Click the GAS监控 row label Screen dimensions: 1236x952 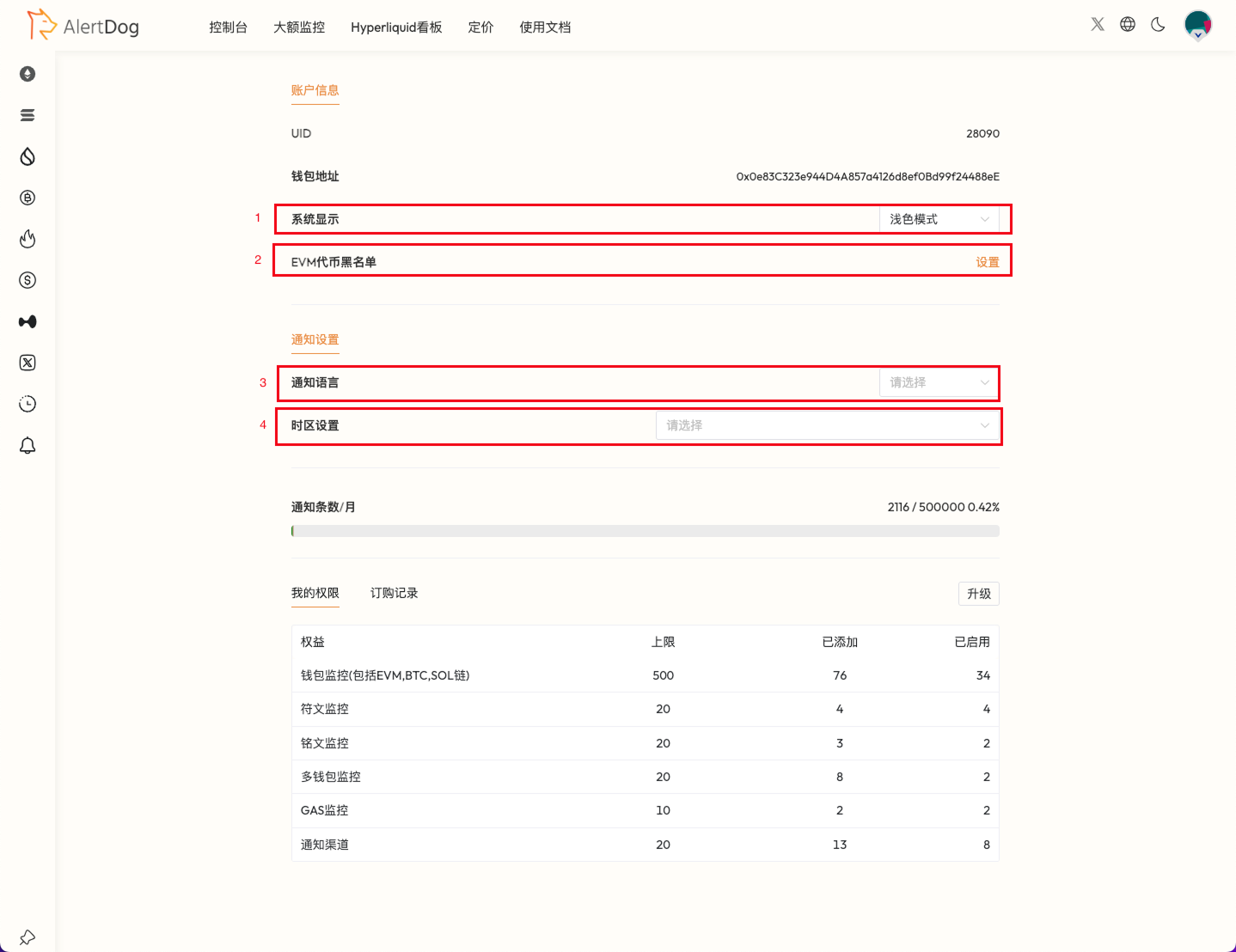tap(325, 810)
